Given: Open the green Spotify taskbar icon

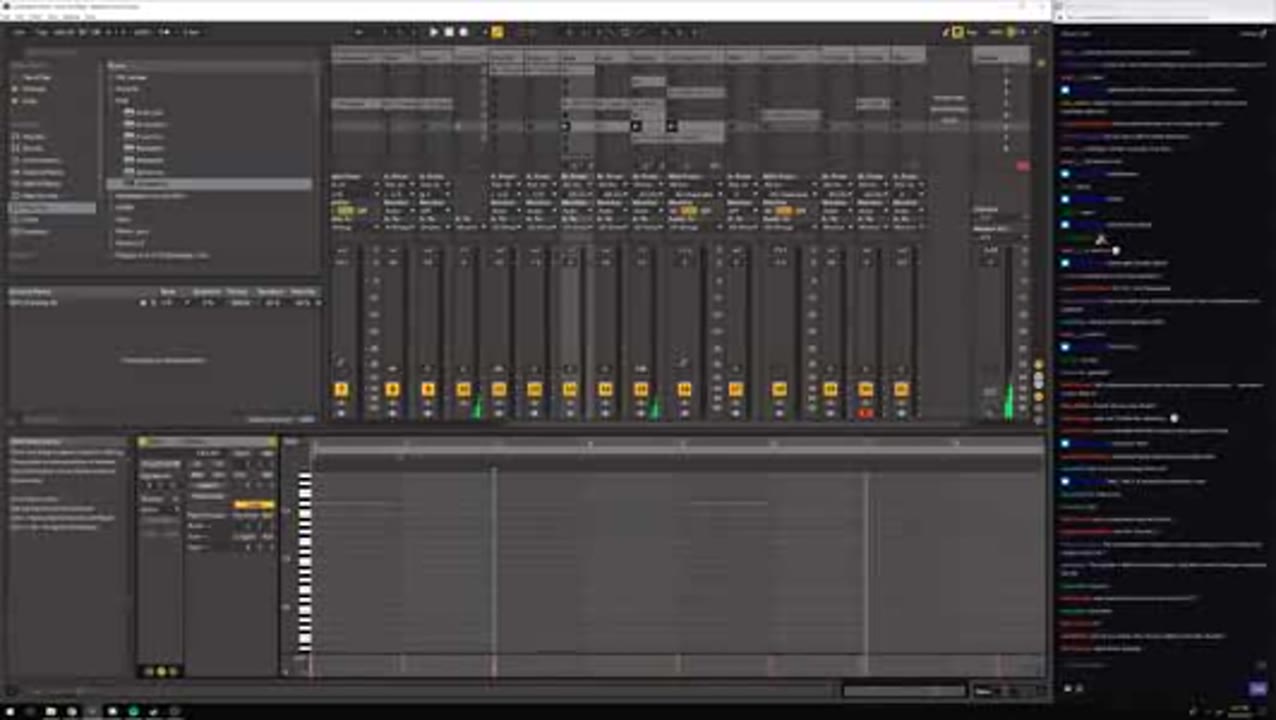Looking at the screenshot, I should [133, 711].
